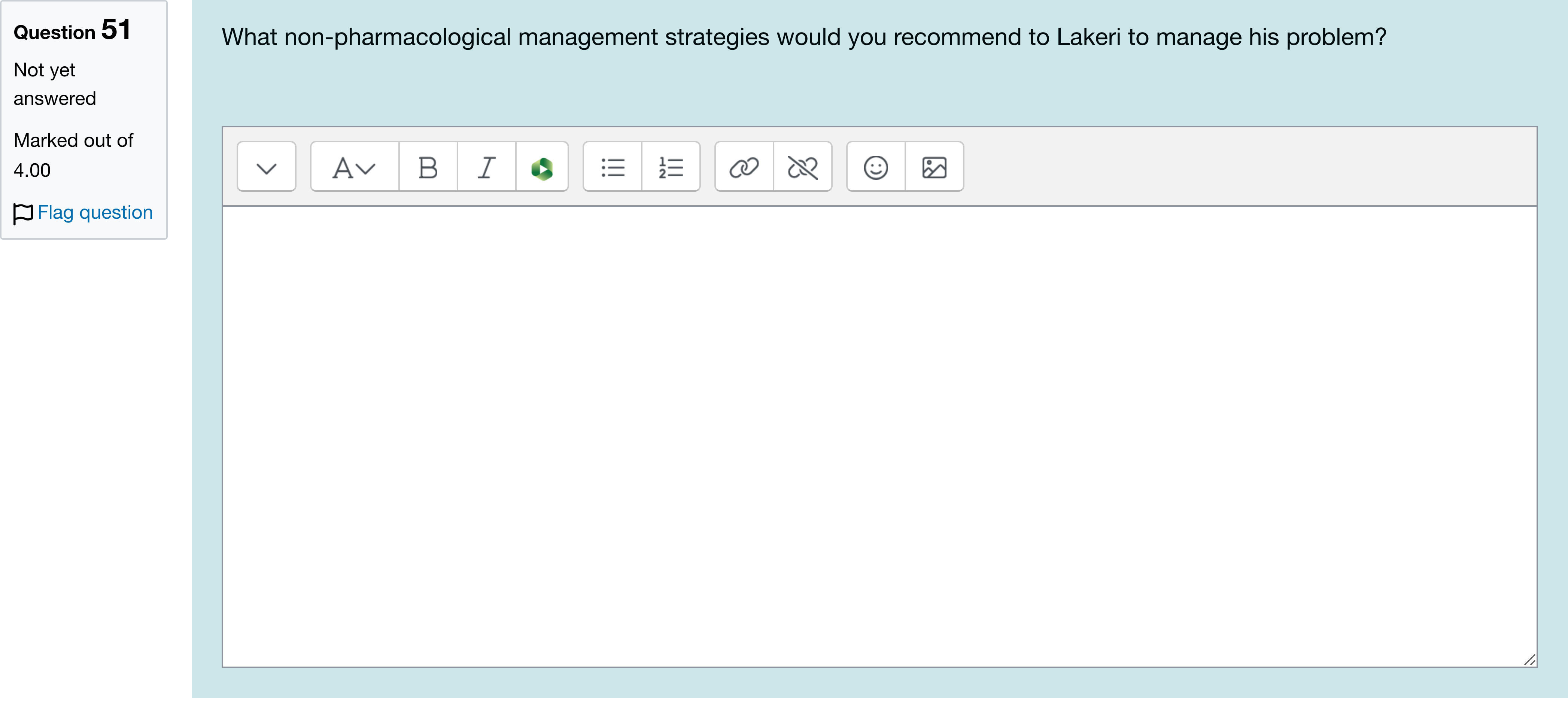The height and width of the screenshot is (722, 1568).
Task: Click the question text about Lakeri
Action: coord(803,37)
